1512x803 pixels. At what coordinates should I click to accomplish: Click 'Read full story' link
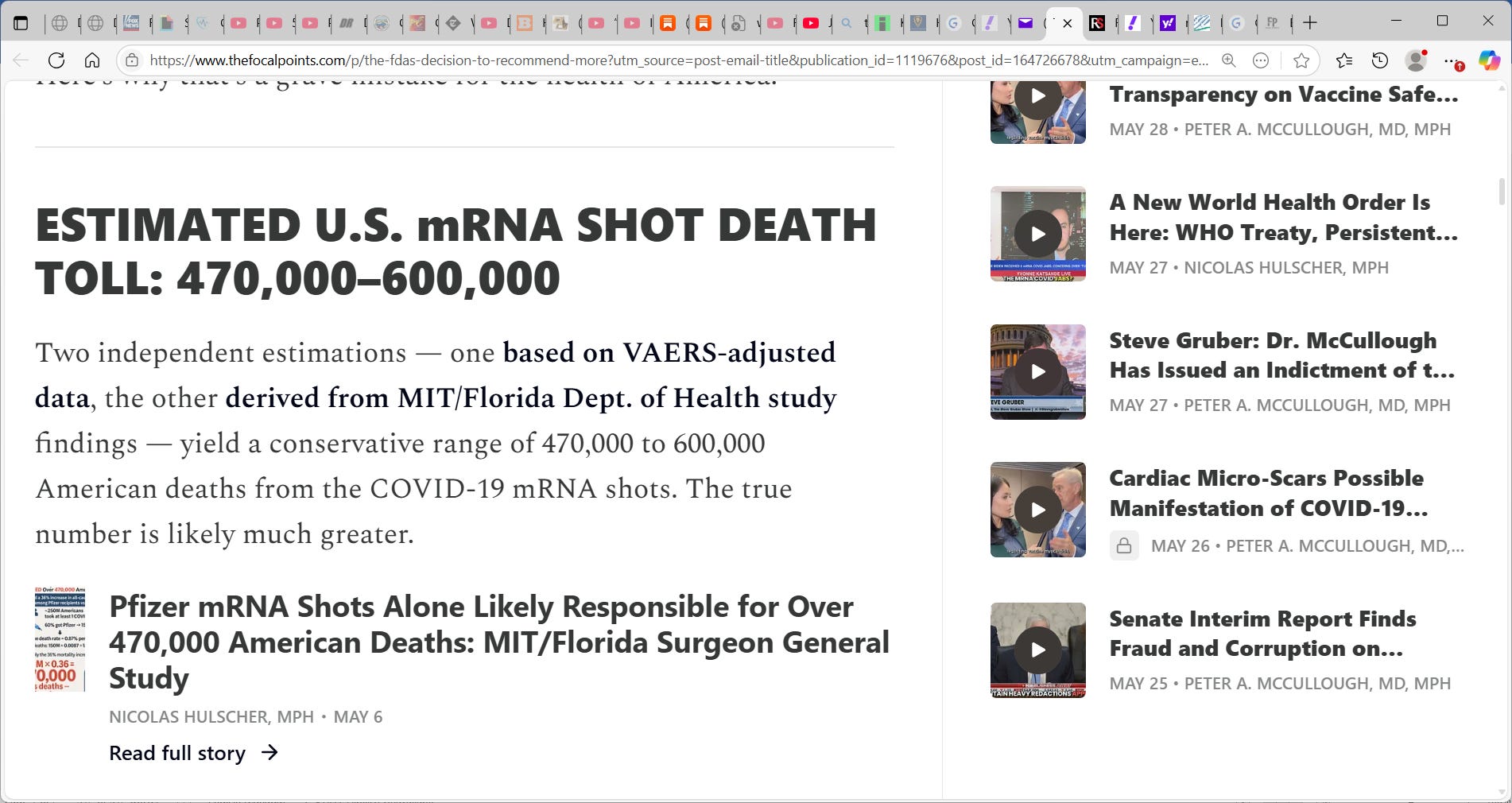177,753
